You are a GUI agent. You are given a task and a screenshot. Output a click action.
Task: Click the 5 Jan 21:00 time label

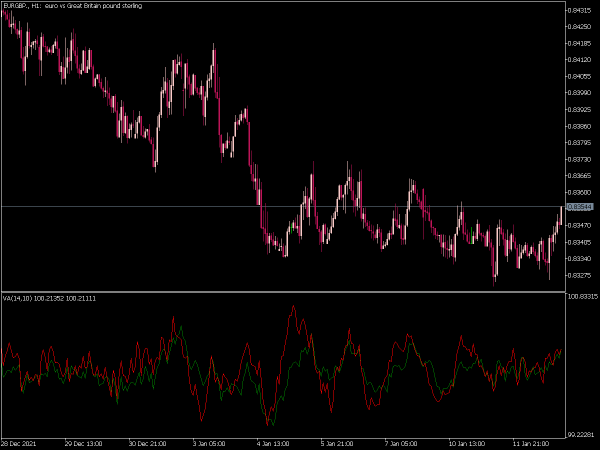[338, 444]
